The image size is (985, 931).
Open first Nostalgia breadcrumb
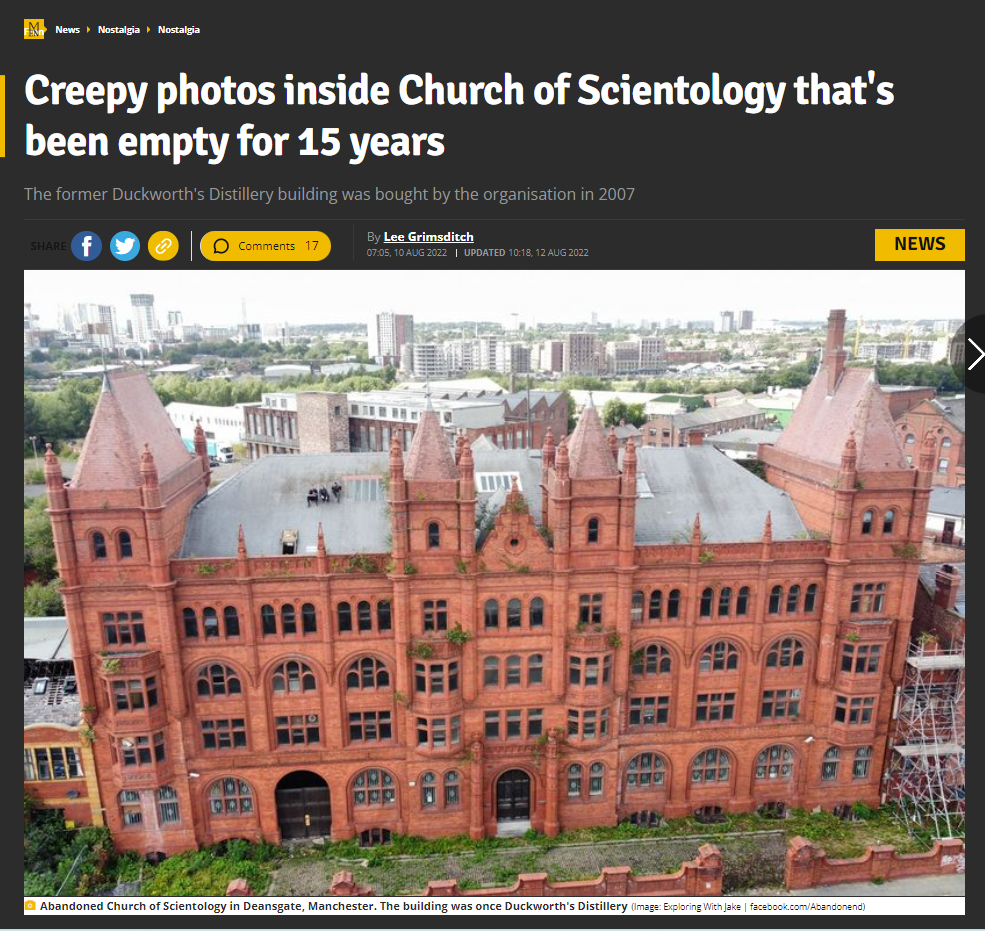[x=119, y=30]
